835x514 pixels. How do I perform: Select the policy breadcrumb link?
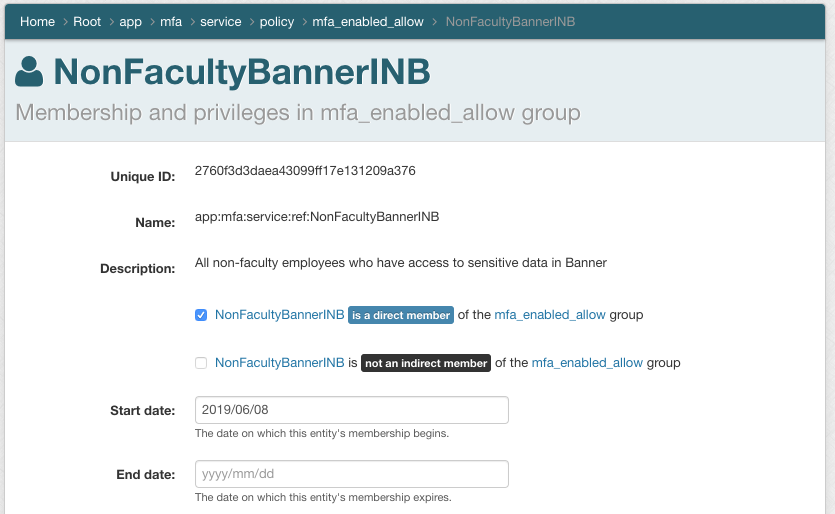pos(276,21)
